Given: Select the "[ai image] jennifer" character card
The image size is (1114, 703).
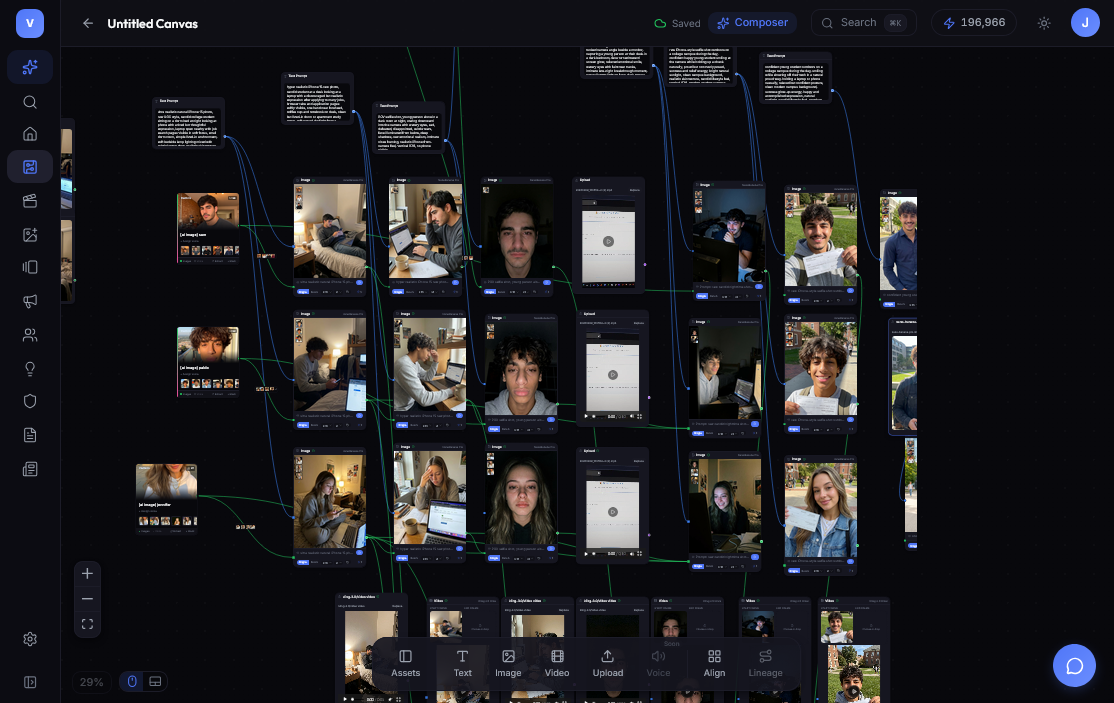Looking at the screenshot, I should point(166,498).
